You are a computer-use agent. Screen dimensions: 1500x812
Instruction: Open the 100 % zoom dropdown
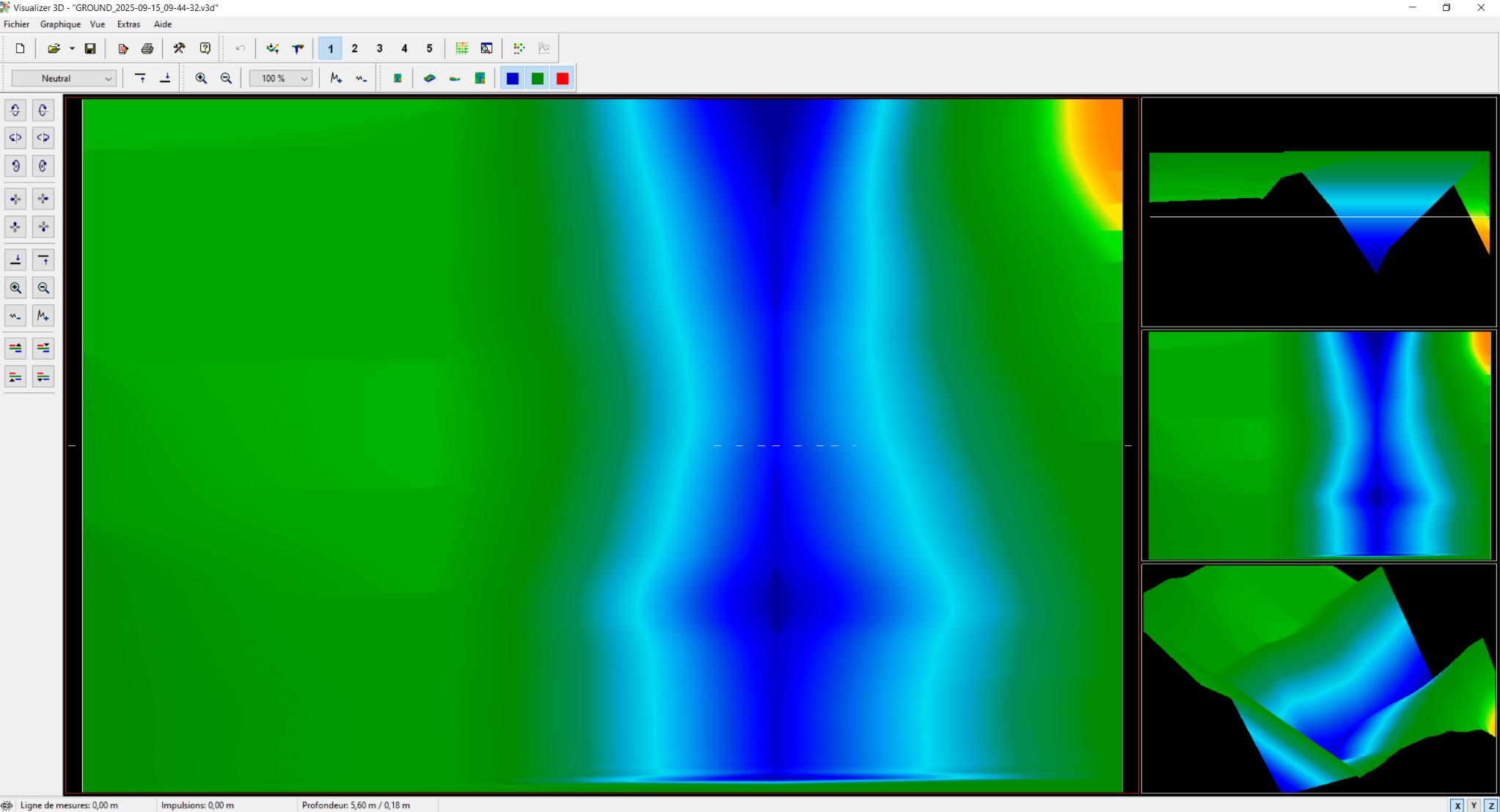click(281, 78)
